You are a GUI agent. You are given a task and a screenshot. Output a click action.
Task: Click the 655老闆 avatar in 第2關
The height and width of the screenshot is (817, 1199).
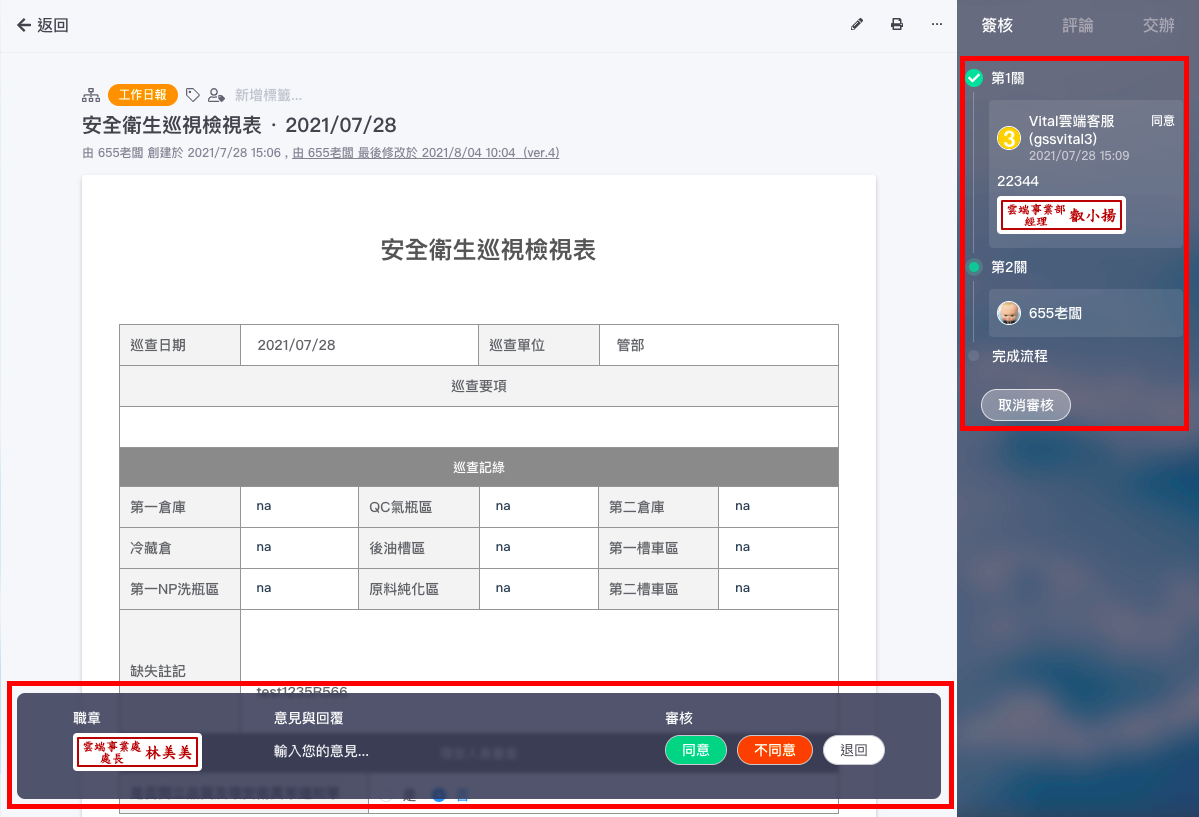coord(1009,313)
